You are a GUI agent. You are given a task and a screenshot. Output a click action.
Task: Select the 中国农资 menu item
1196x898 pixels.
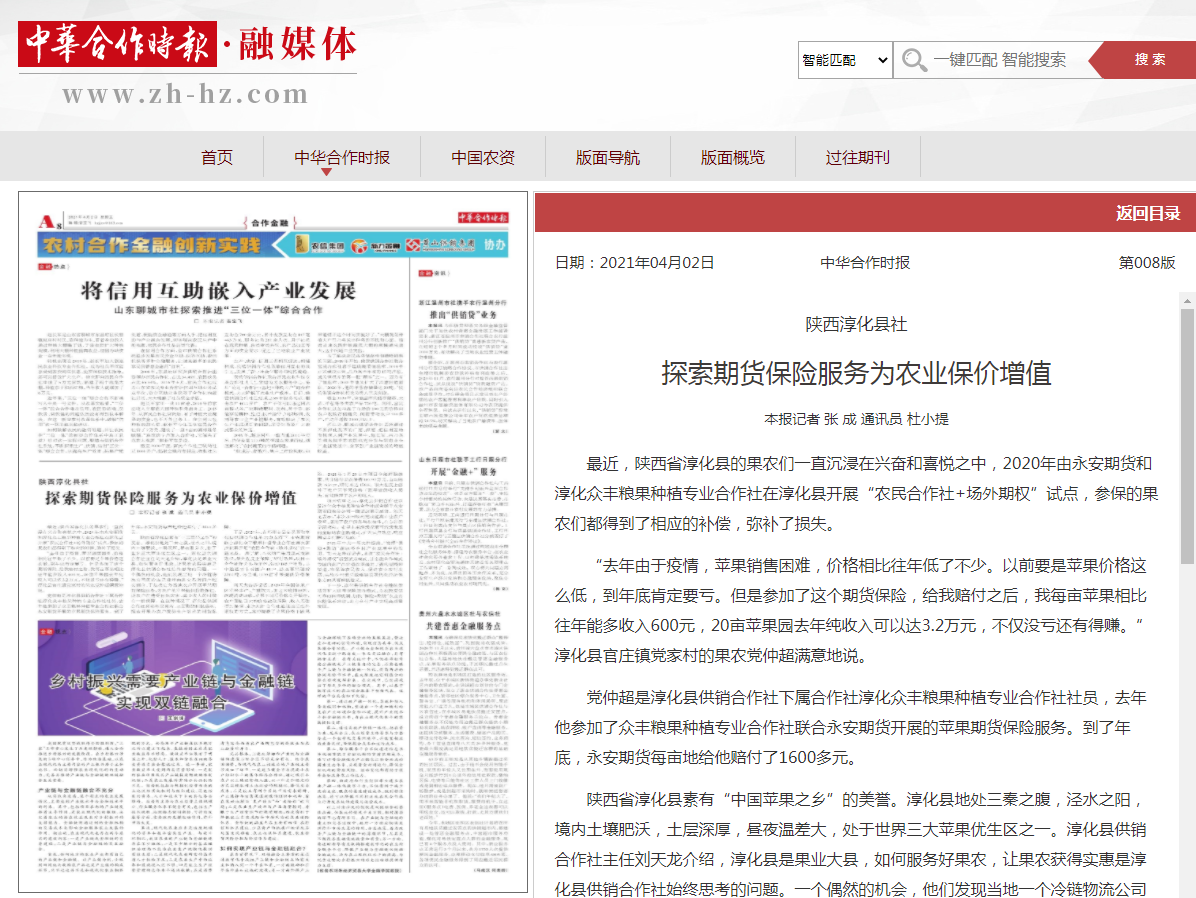tap(483, 157)
